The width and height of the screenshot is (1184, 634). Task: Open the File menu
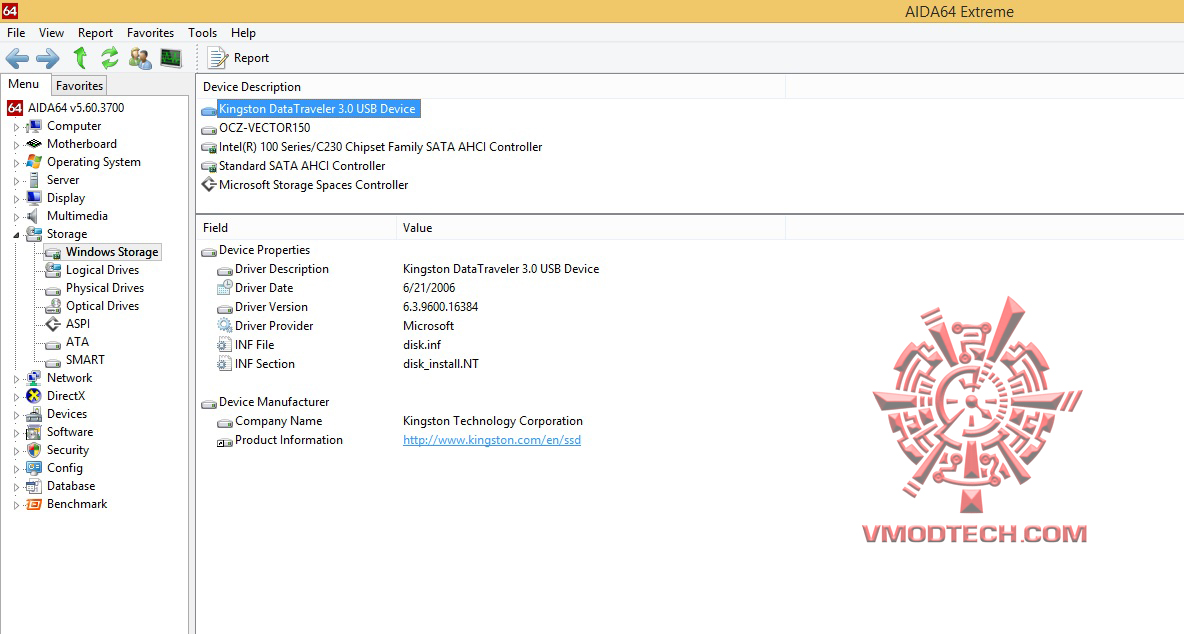coord(16,32)
